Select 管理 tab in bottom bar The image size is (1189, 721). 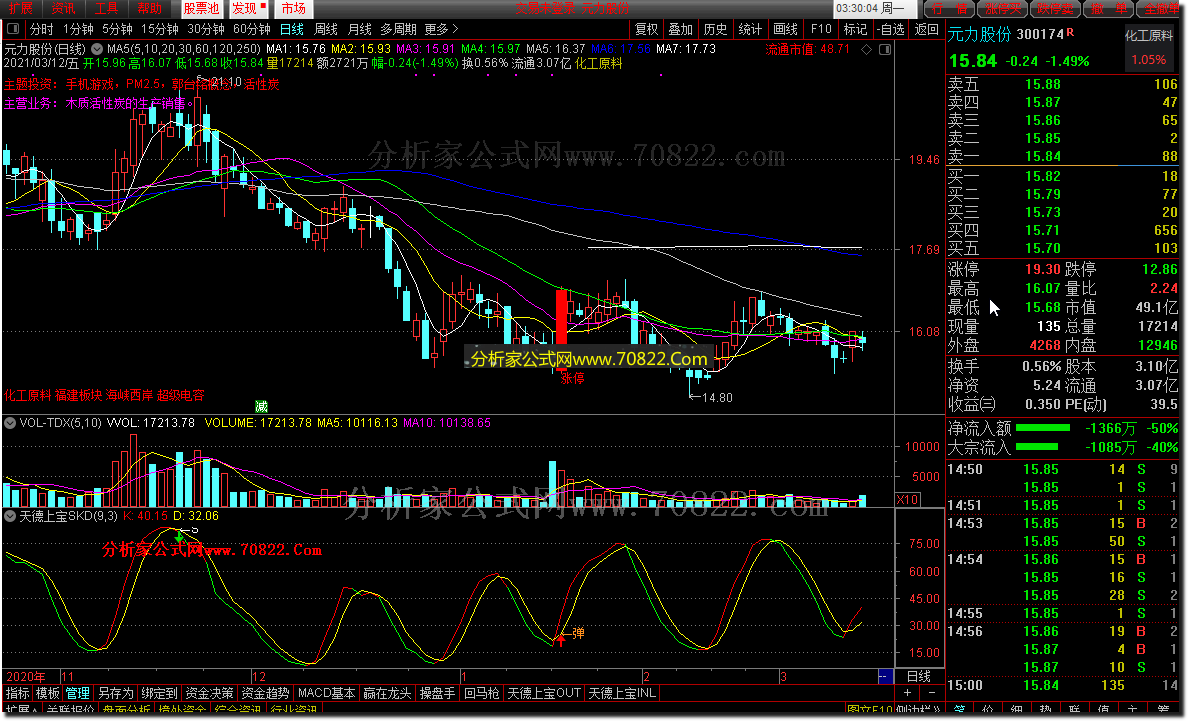click(x=77, y=693)
